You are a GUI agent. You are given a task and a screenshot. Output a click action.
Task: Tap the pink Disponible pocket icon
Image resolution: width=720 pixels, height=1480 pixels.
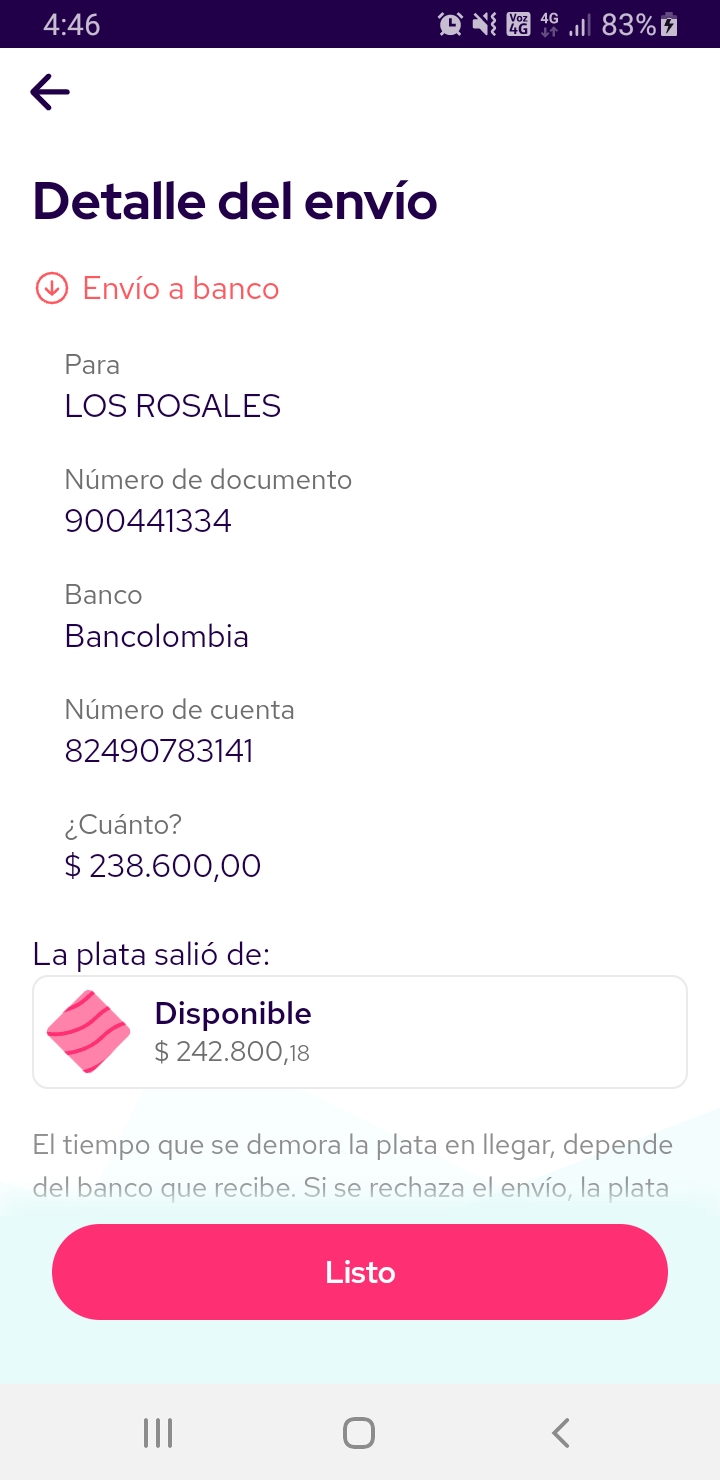pos(88,1031)
